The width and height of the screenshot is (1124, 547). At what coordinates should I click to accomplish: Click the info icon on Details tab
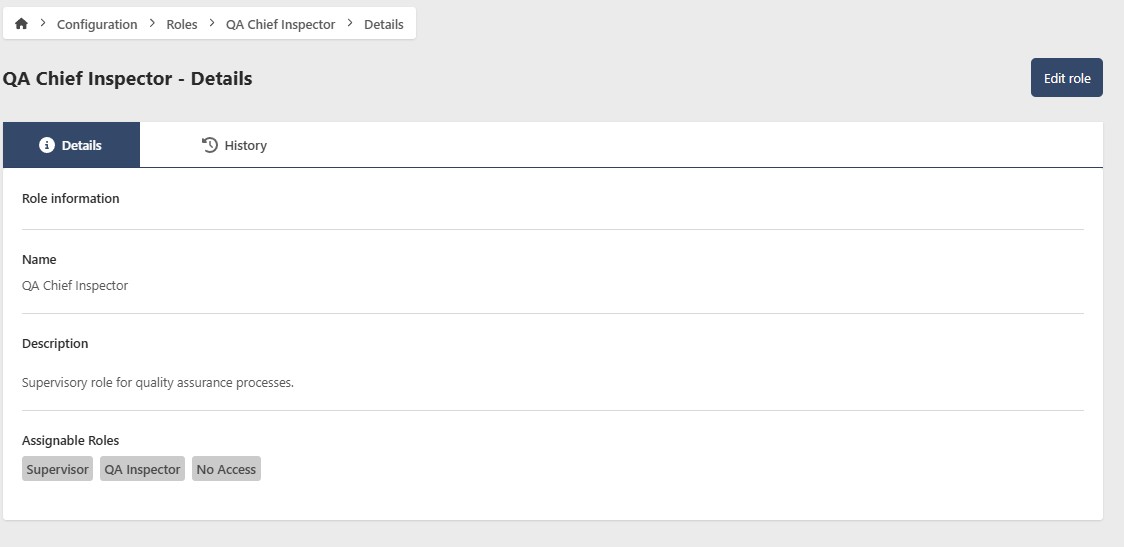[46, 145]
